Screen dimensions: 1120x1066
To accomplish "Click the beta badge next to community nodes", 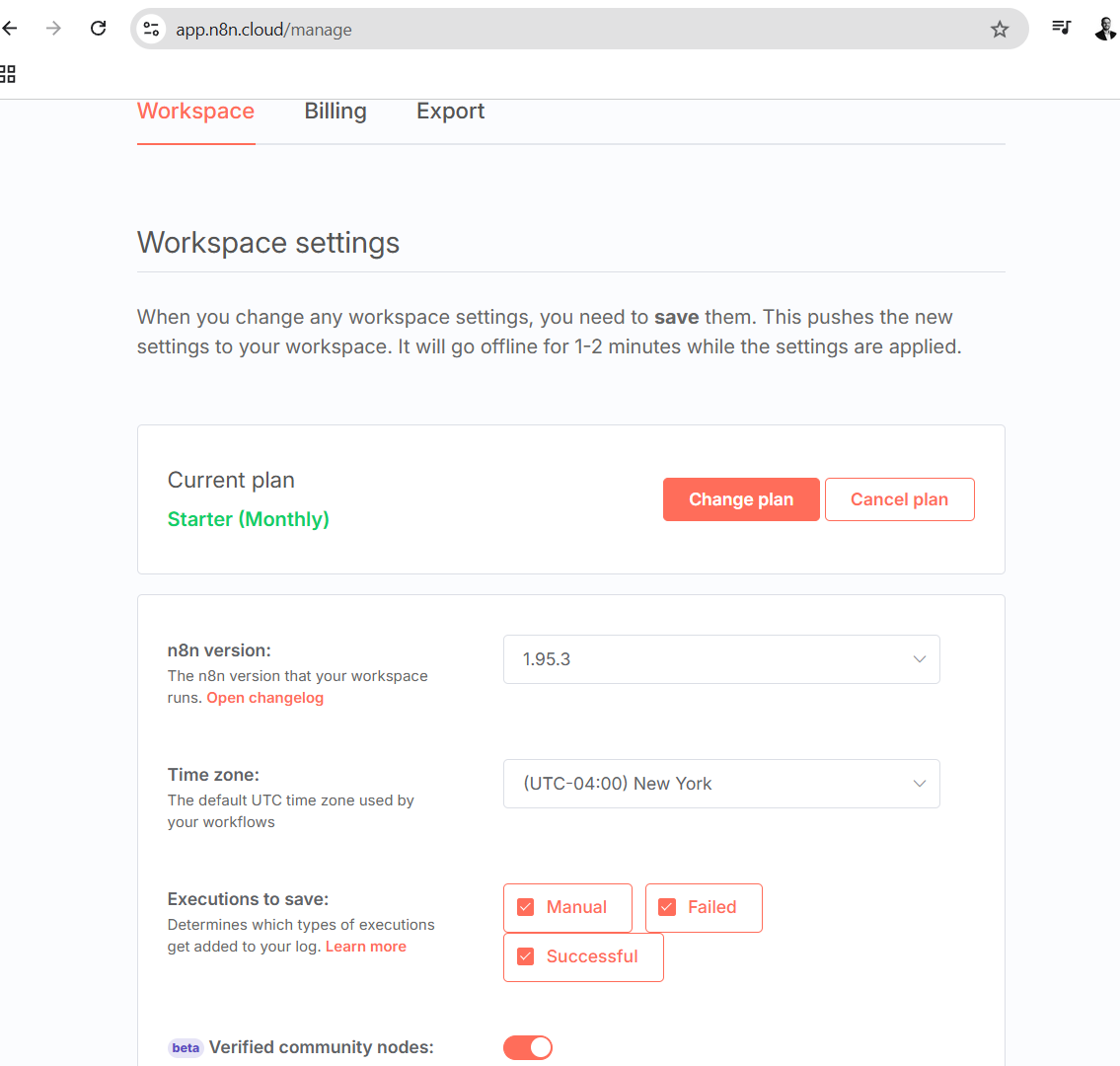I will click(x=186, y=1048).
